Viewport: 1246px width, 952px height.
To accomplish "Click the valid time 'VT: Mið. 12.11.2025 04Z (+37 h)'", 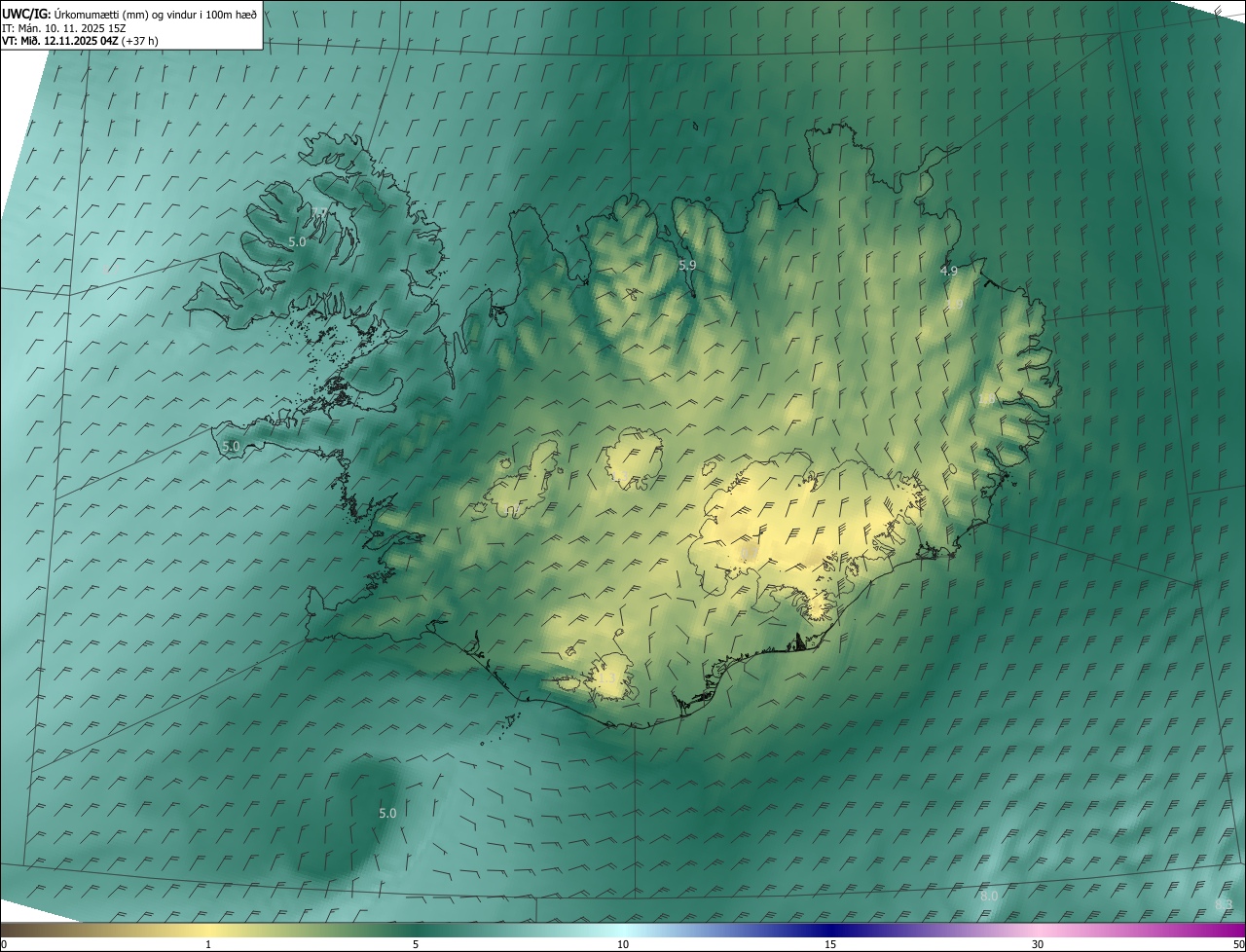I will click(x=80, y=41).
